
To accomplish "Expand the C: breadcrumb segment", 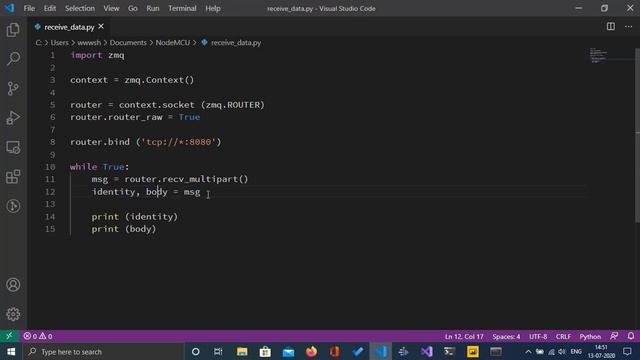I will click(x=38, y=42).
